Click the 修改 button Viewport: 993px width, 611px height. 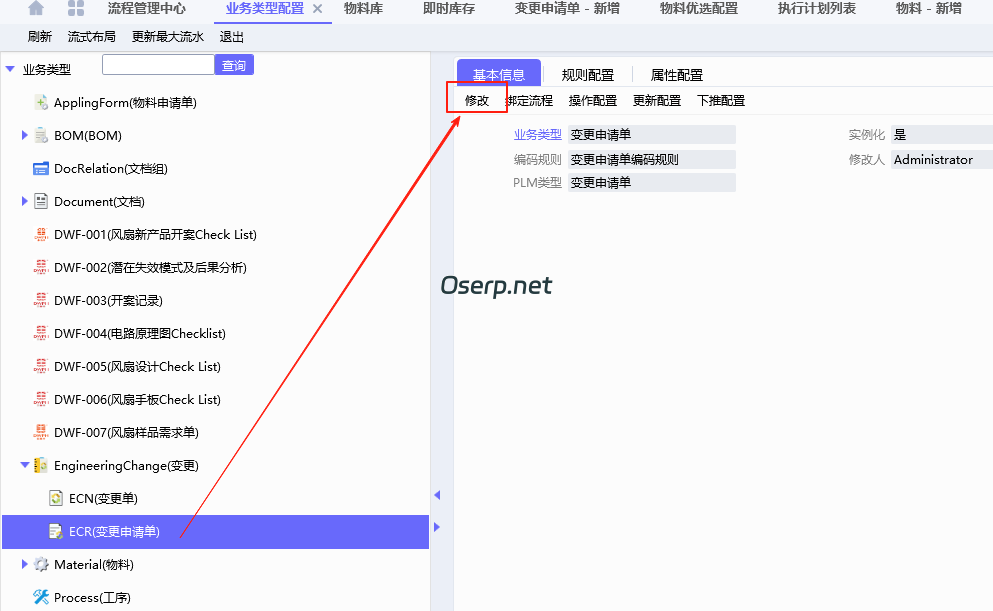[476, 99]
